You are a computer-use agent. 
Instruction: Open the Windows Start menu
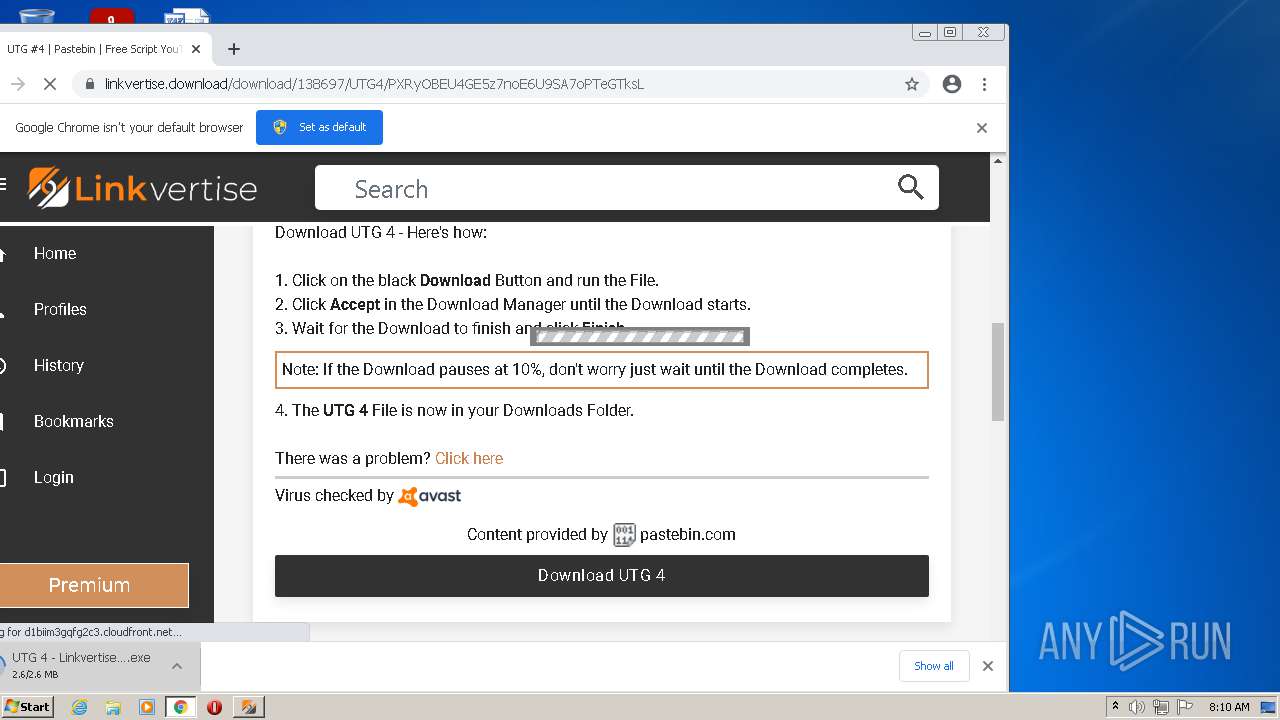[27, 707]
